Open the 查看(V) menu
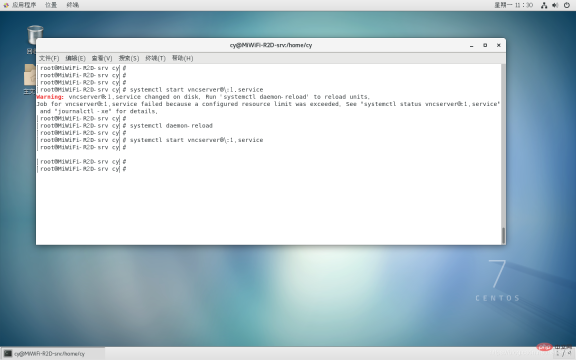This screenshot has width=576, height=360. click(102, 58)
